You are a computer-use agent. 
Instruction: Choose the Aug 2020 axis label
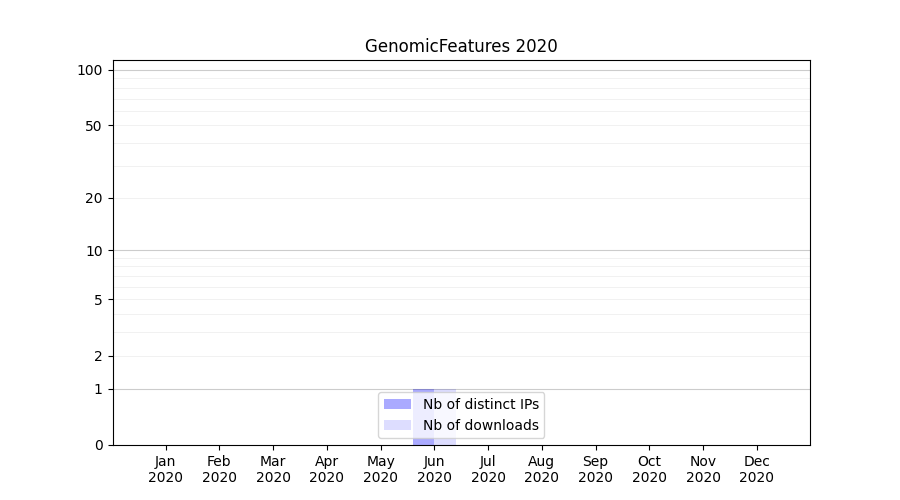[541, 469]
